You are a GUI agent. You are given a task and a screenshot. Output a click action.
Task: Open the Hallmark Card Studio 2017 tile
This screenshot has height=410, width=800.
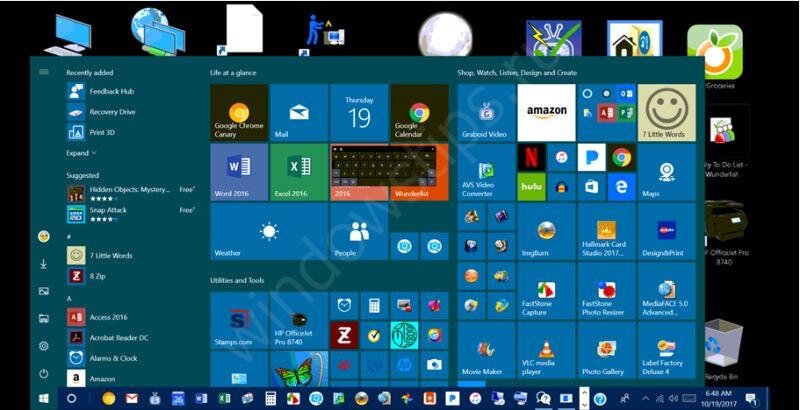(607, 232)
